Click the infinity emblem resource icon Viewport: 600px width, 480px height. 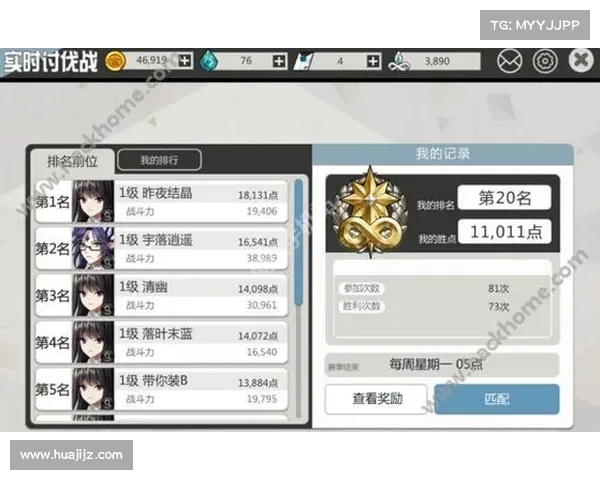pos(399,62)
